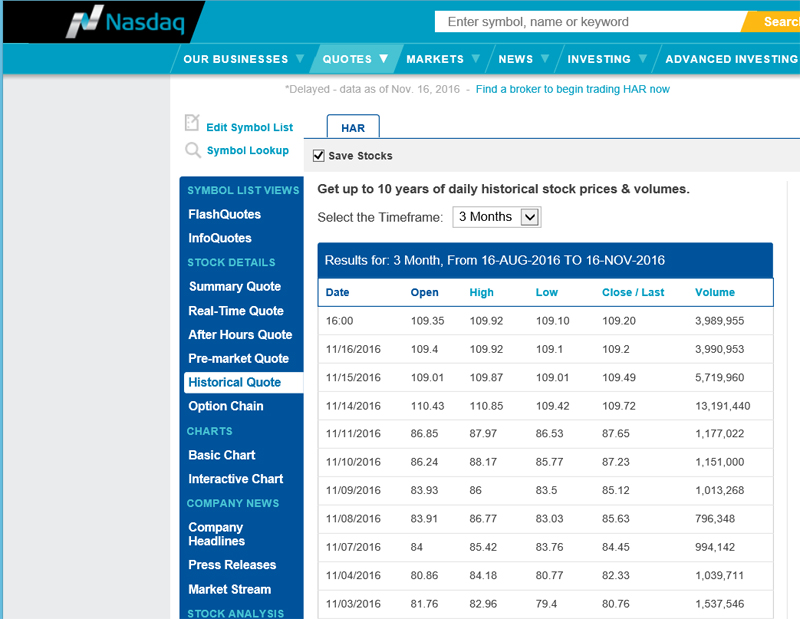Sort table by Volume column header
This screenshot has height=619, width=800.
[715, 292]
